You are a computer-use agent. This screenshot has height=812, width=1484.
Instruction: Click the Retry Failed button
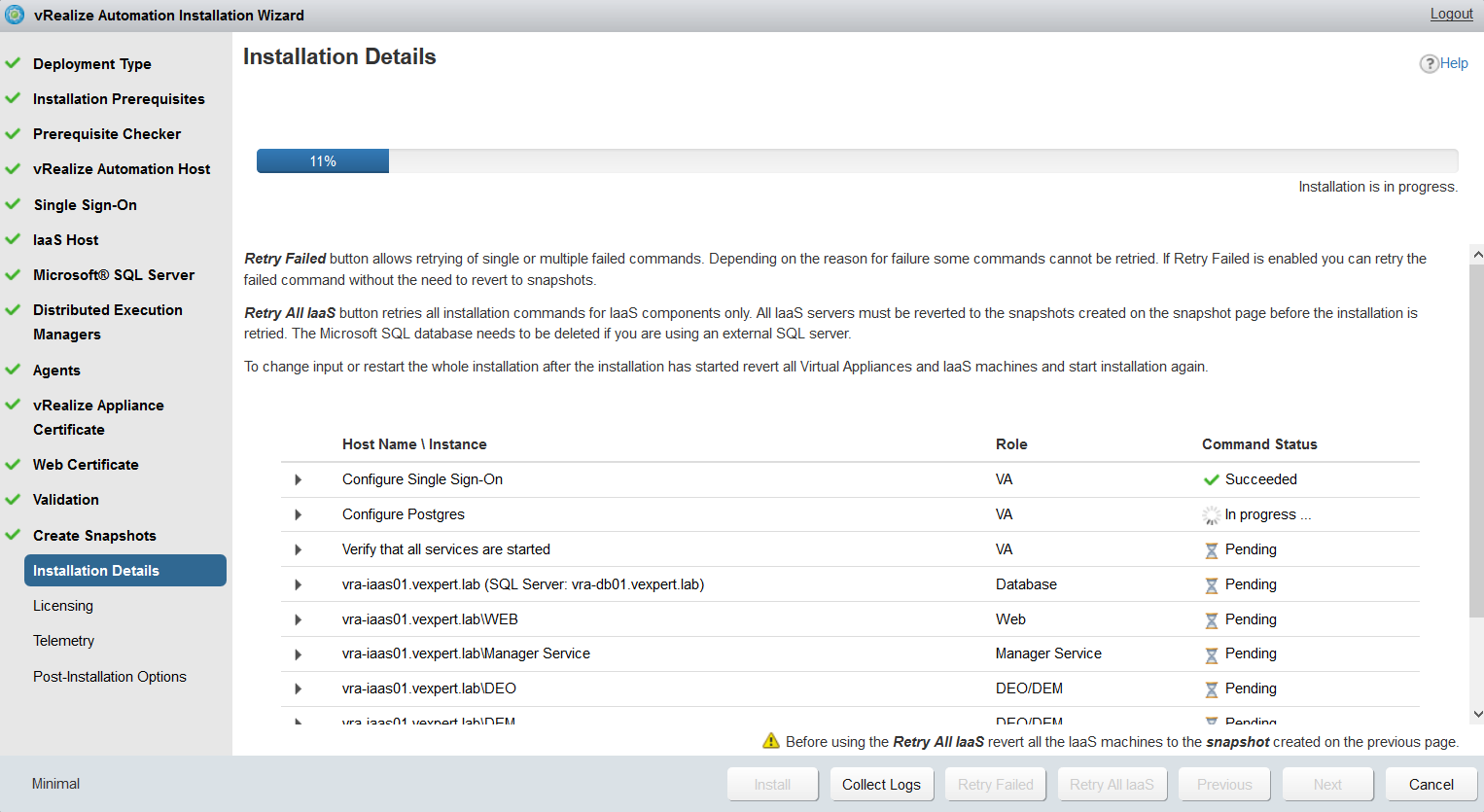pos(996,784)
